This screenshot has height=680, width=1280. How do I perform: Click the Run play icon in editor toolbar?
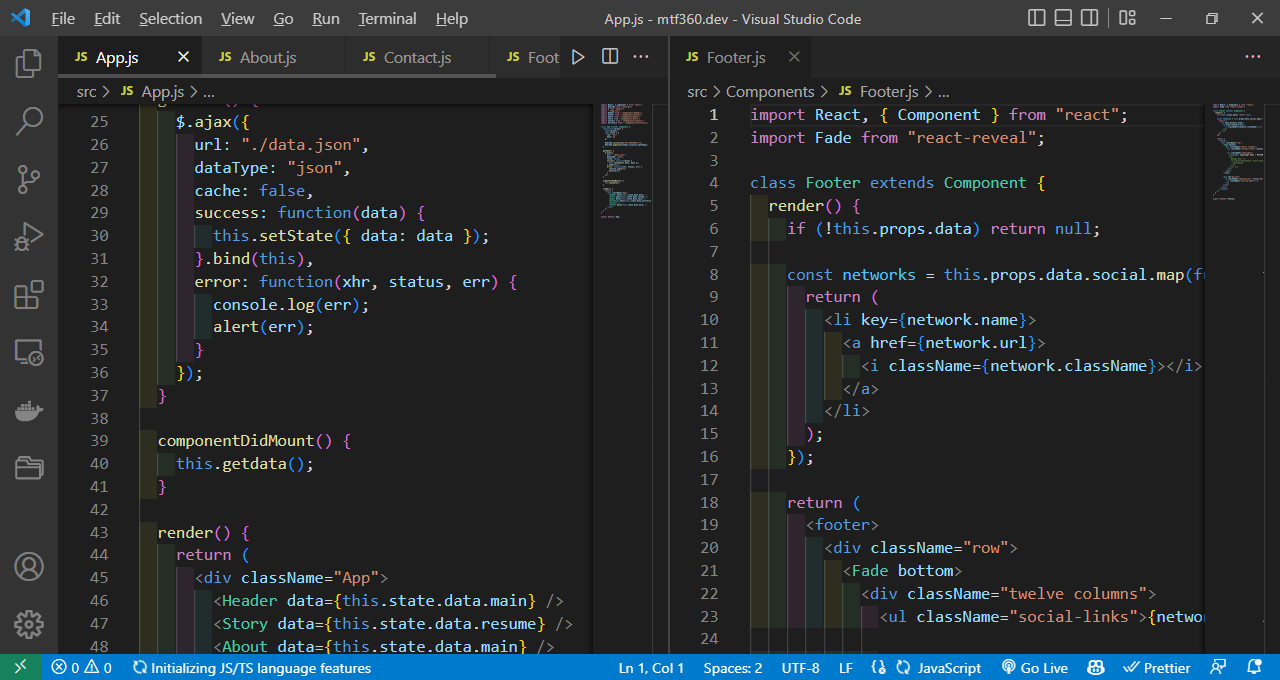578,57
